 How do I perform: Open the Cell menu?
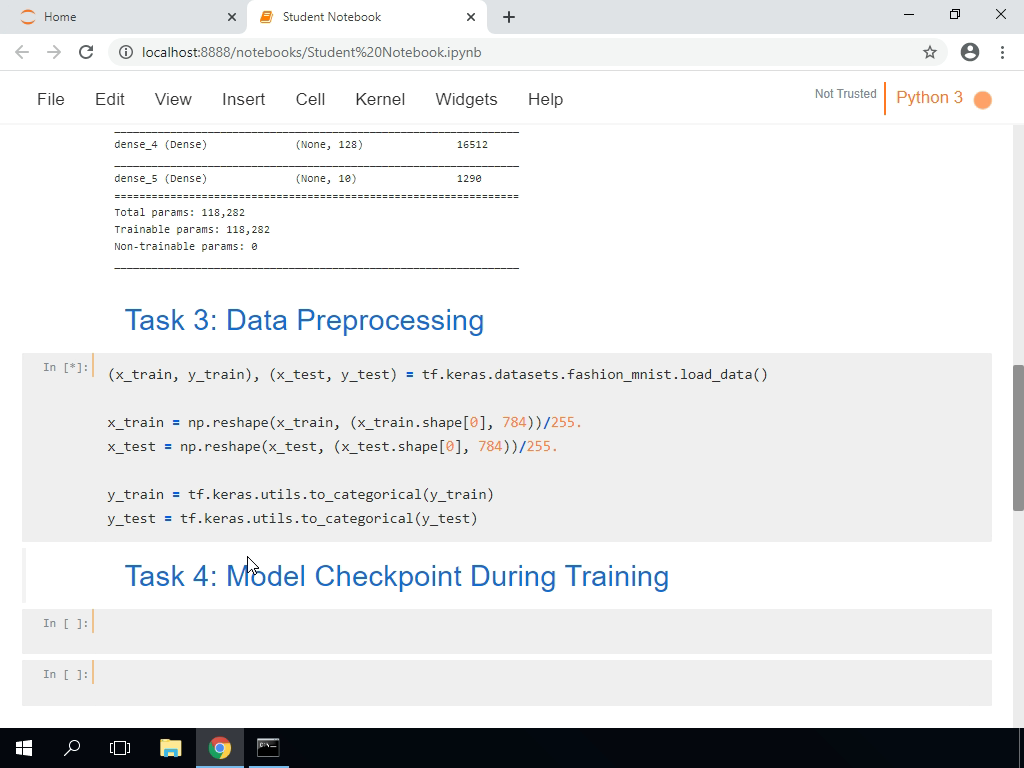click(310, 99)
